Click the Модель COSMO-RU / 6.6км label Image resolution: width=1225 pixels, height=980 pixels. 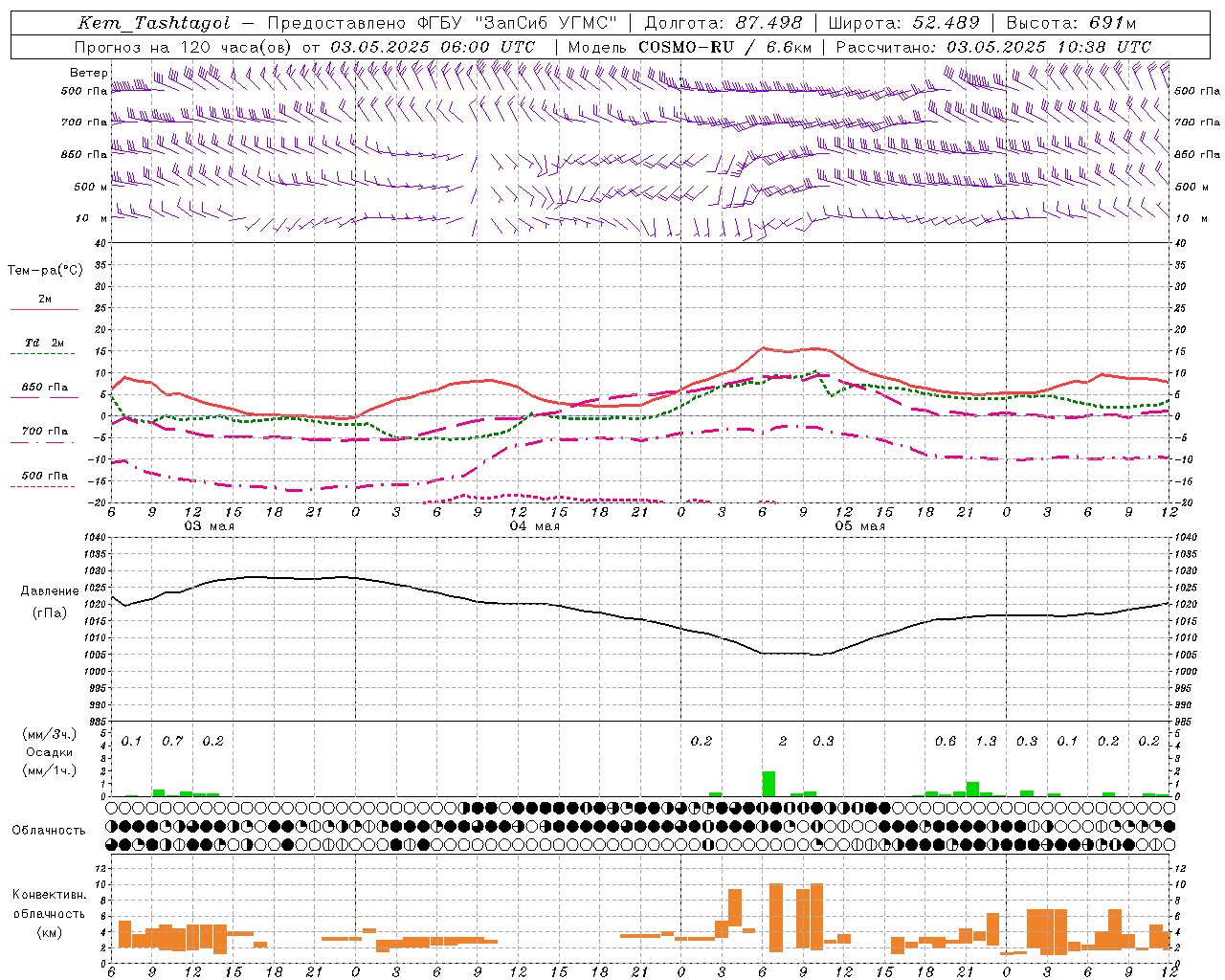point(690,46)
